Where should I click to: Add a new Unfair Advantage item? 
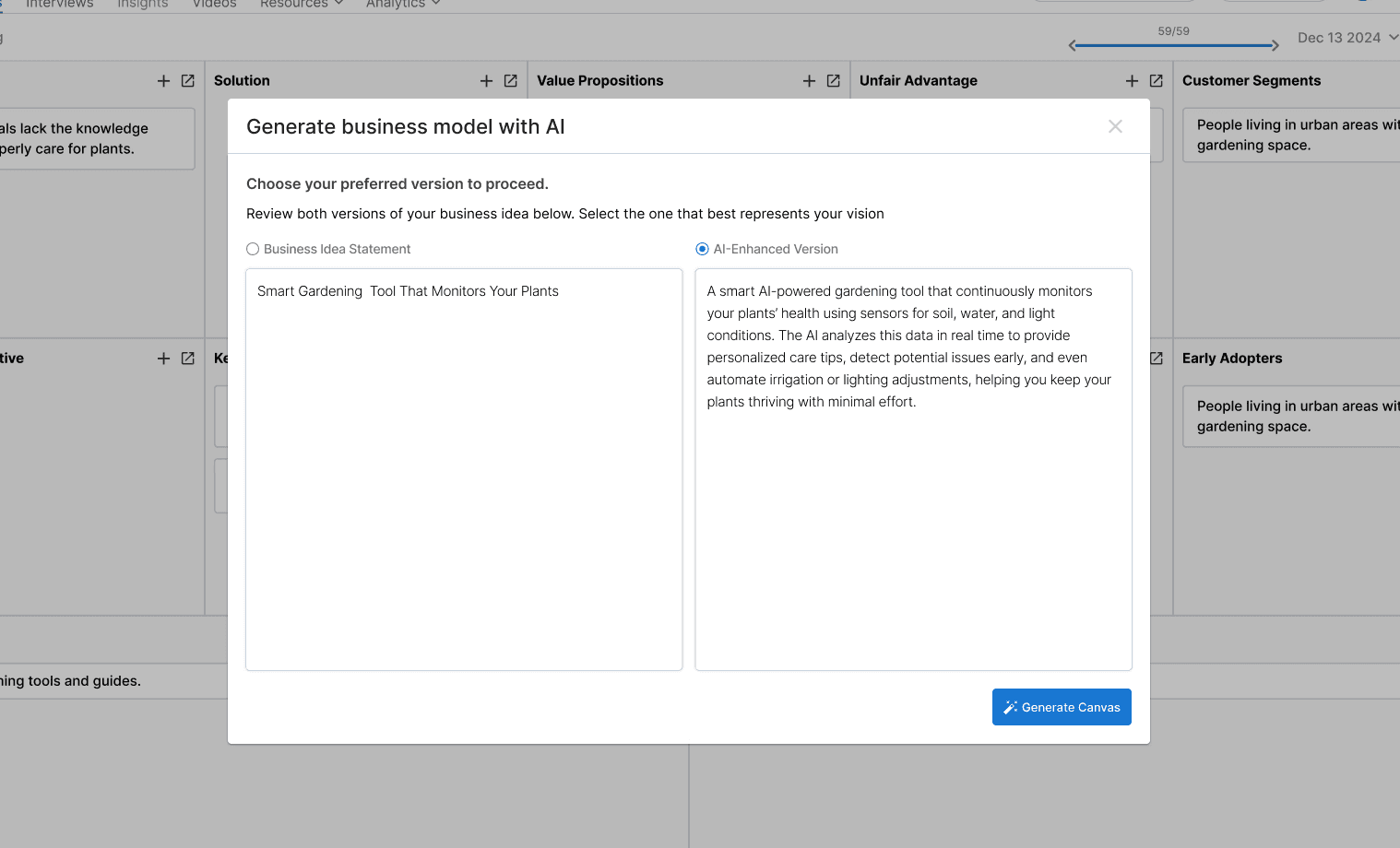(x=1132, y=81)
